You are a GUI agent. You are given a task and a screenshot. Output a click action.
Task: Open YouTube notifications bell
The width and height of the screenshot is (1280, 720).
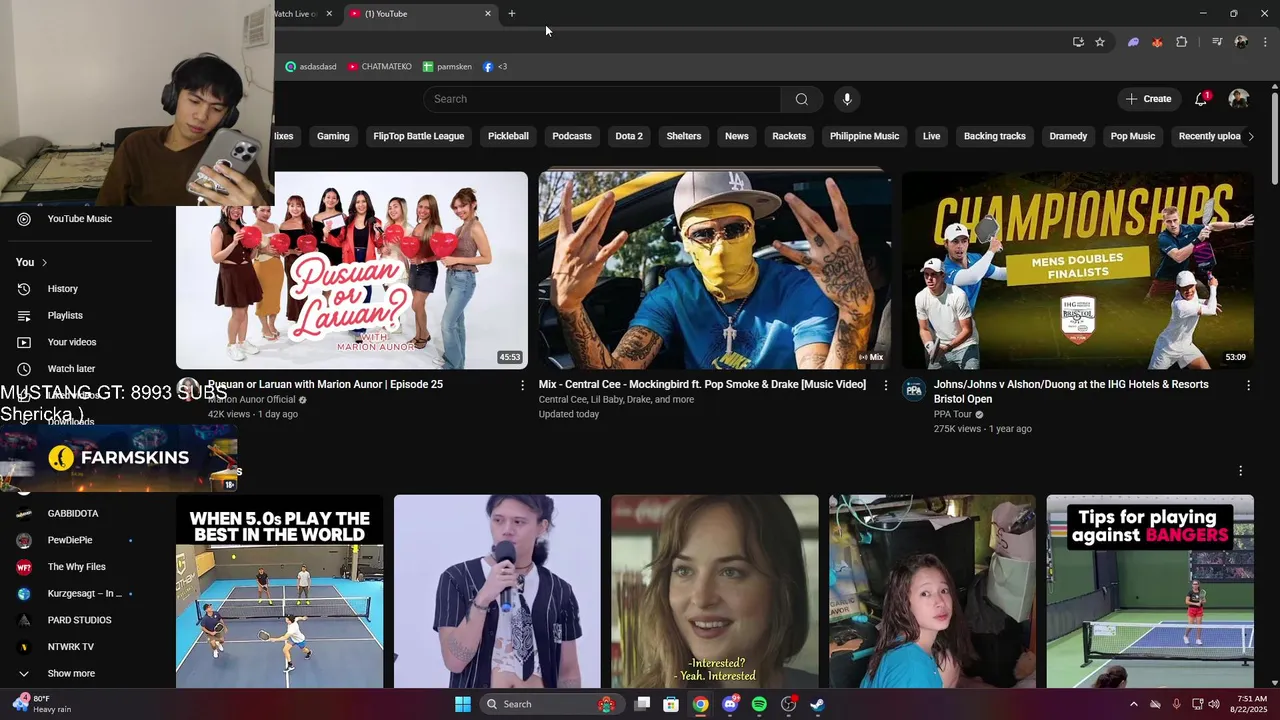1201,99
